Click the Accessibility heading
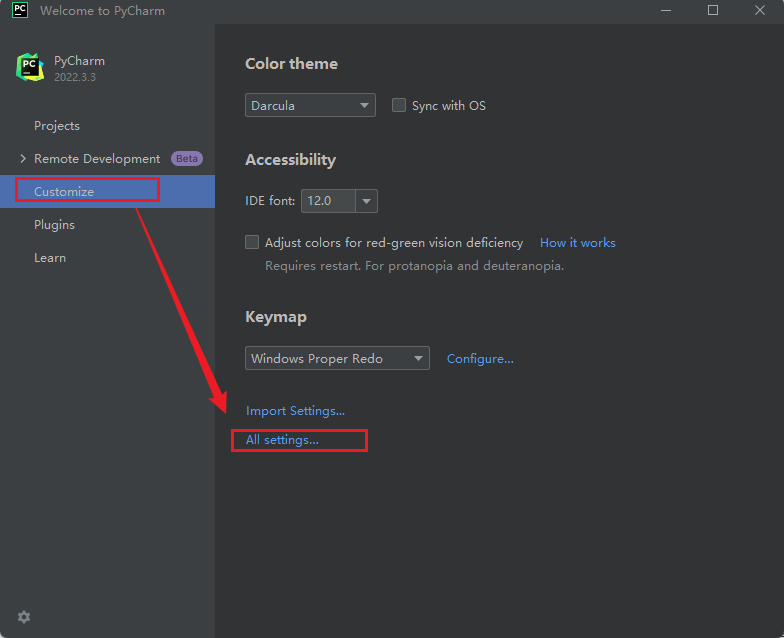Screen dimensions: 784x638 tap(290, 160)
